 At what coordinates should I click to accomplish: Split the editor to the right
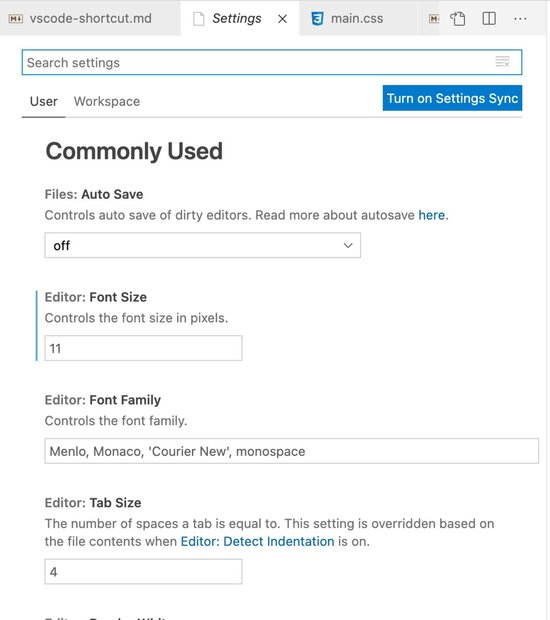(489, 19)
